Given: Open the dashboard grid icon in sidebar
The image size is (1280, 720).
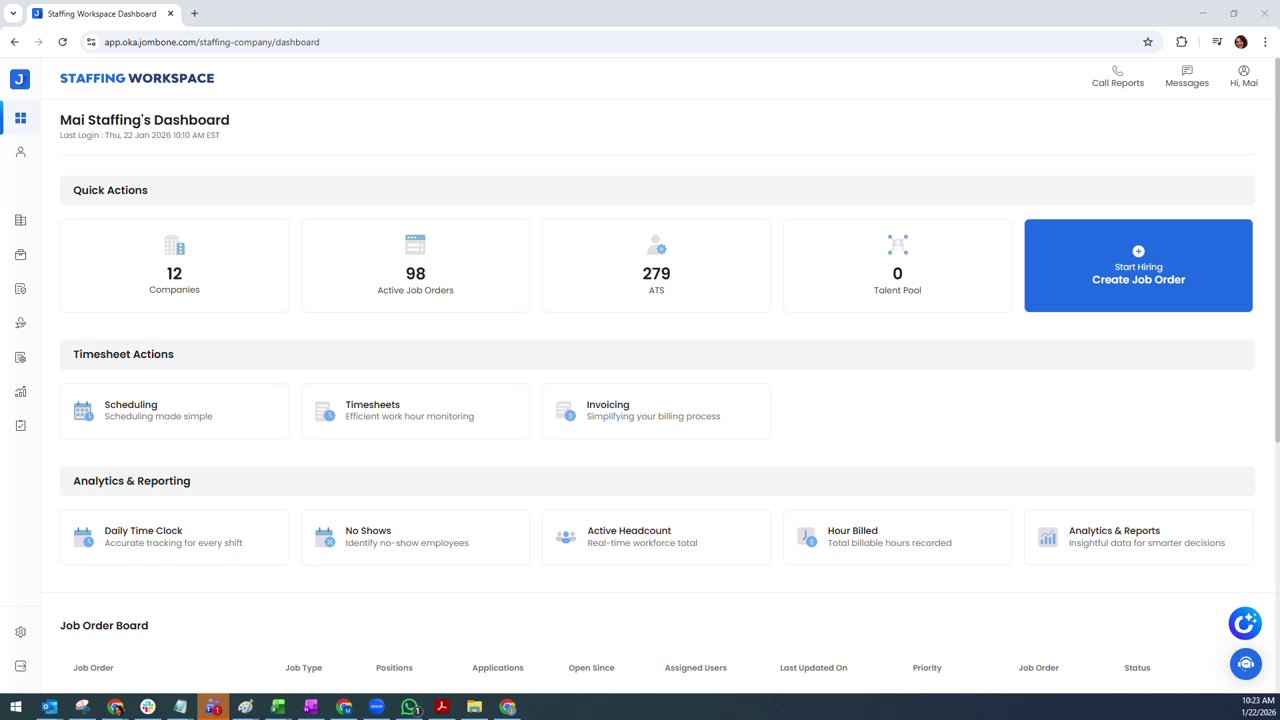Looking at the screenshot, I should coord(20,118).
